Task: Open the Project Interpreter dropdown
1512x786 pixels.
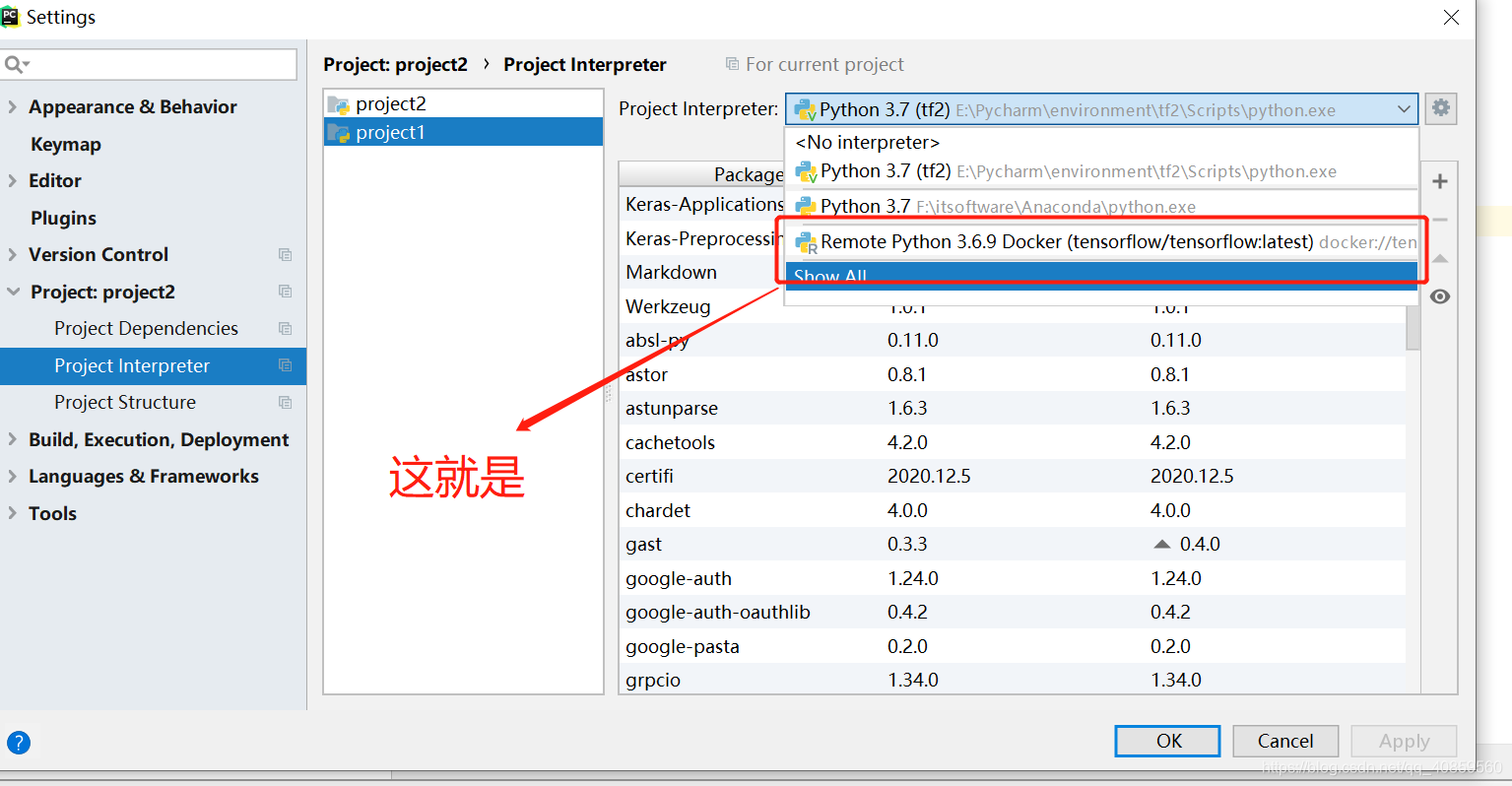Action: point(1405,108)
